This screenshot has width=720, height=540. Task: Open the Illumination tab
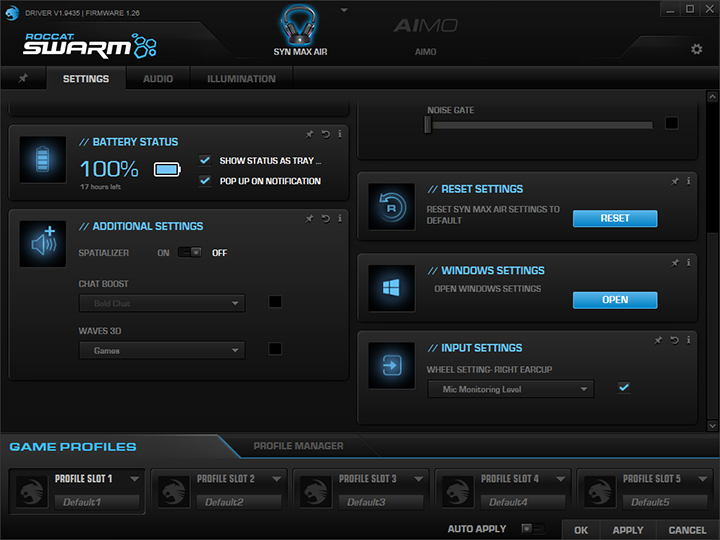tap(241, 78)
